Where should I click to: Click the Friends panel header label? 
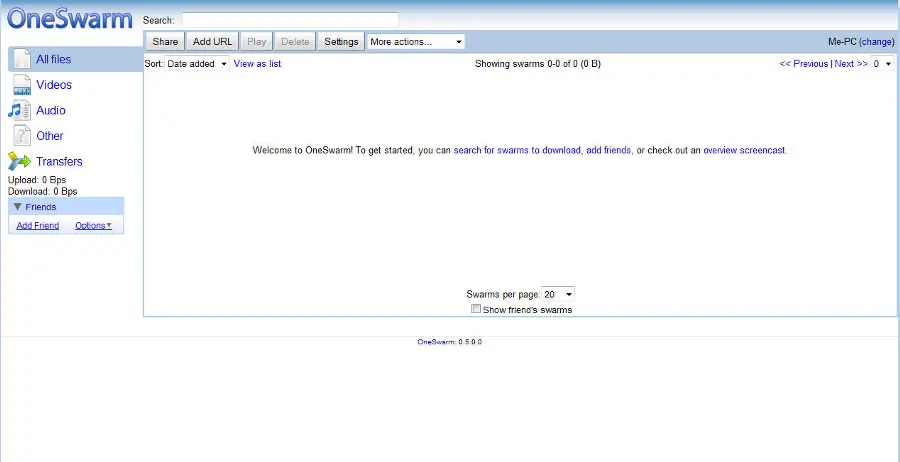(41, 207)
